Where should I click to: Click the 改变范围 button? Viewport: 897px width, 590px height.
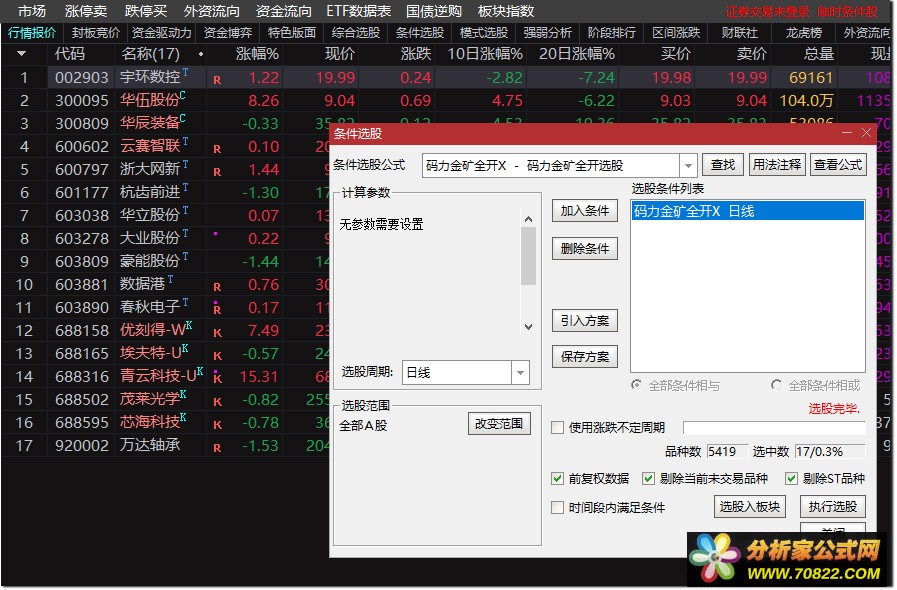pyautogui.click(x=499, y=423)
